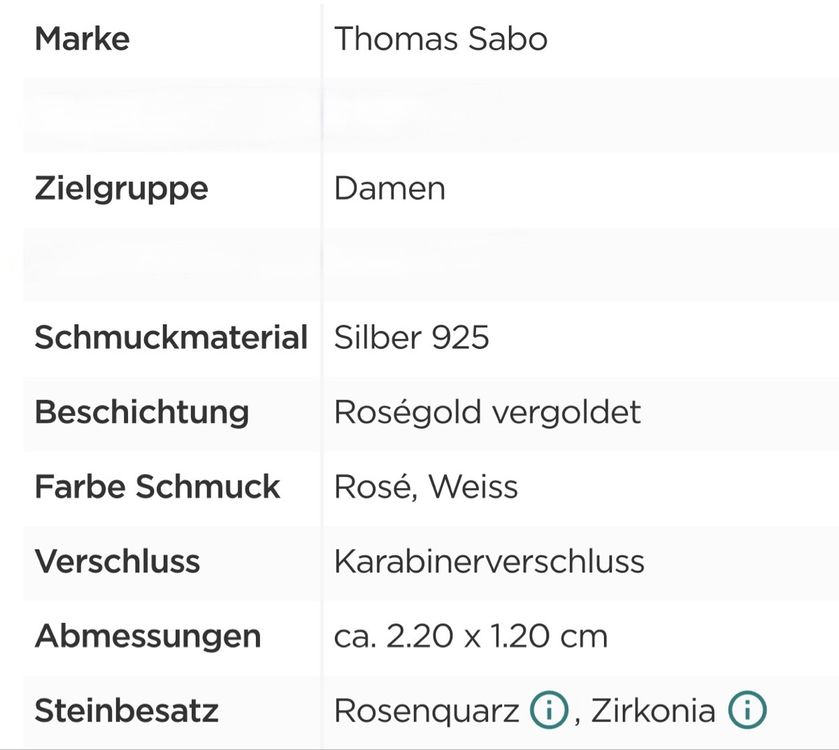Viewport: 839px width, 750px height.
Task: Click the Farbe Schmuck label
Action: [x=157, y=487]
